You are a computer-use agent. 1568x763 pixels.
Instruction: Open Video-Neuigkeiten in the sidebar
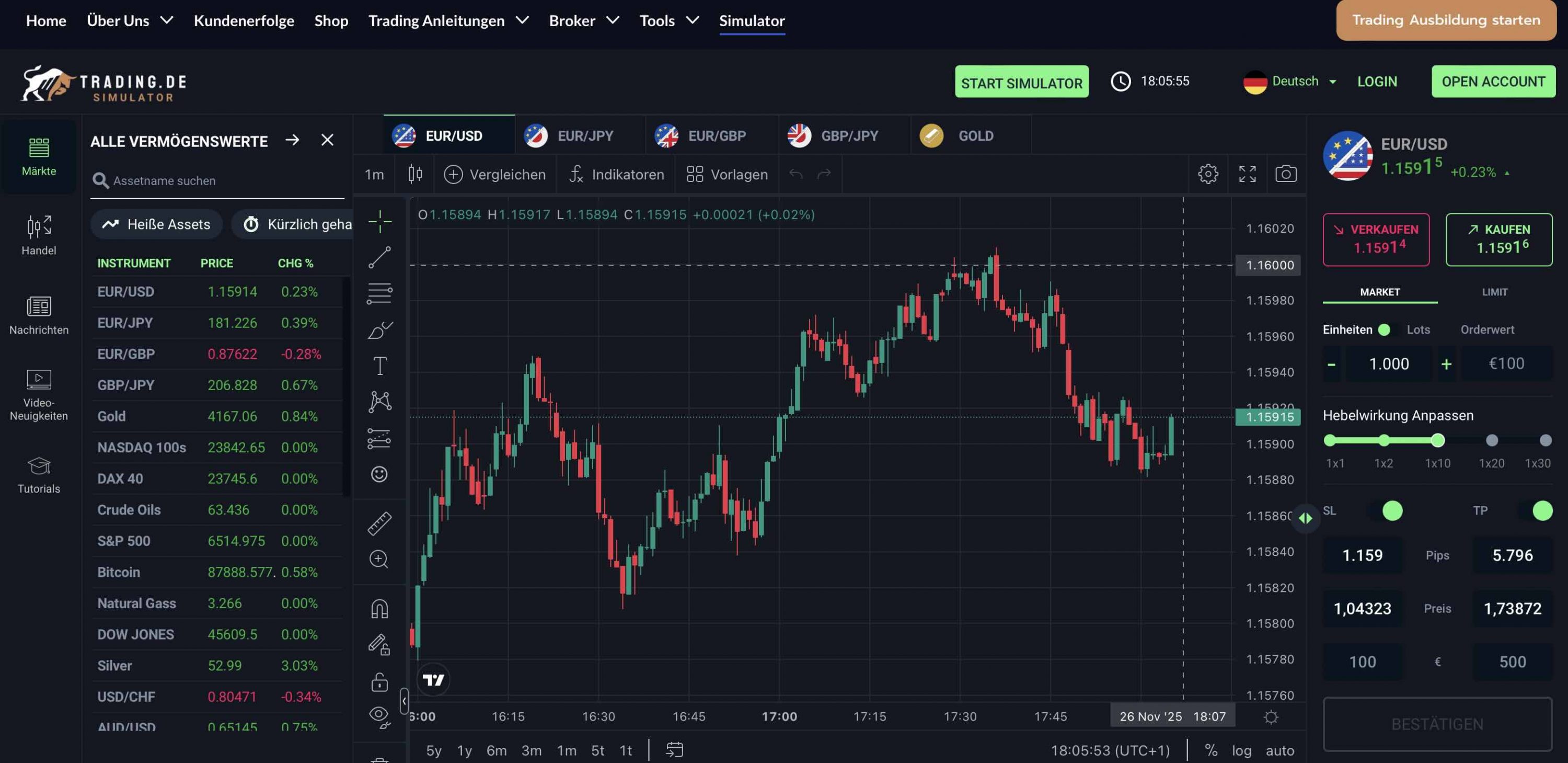[39, 395]
